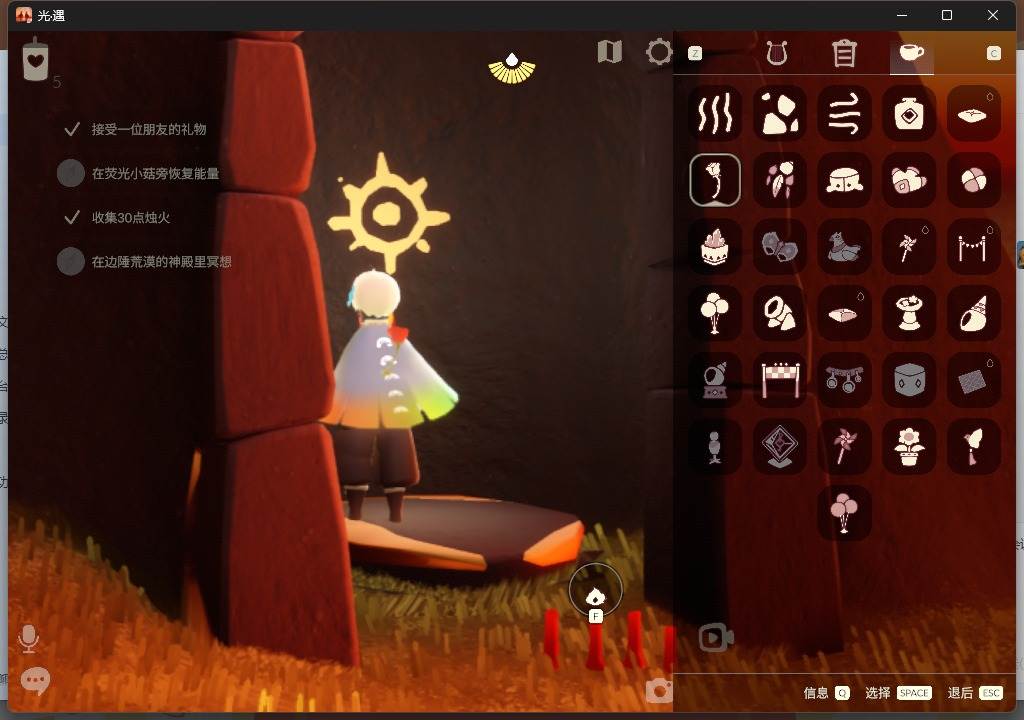1024x720 pixels.
Task: Click the 信息 Q info button
Action: tap(826, 693)
